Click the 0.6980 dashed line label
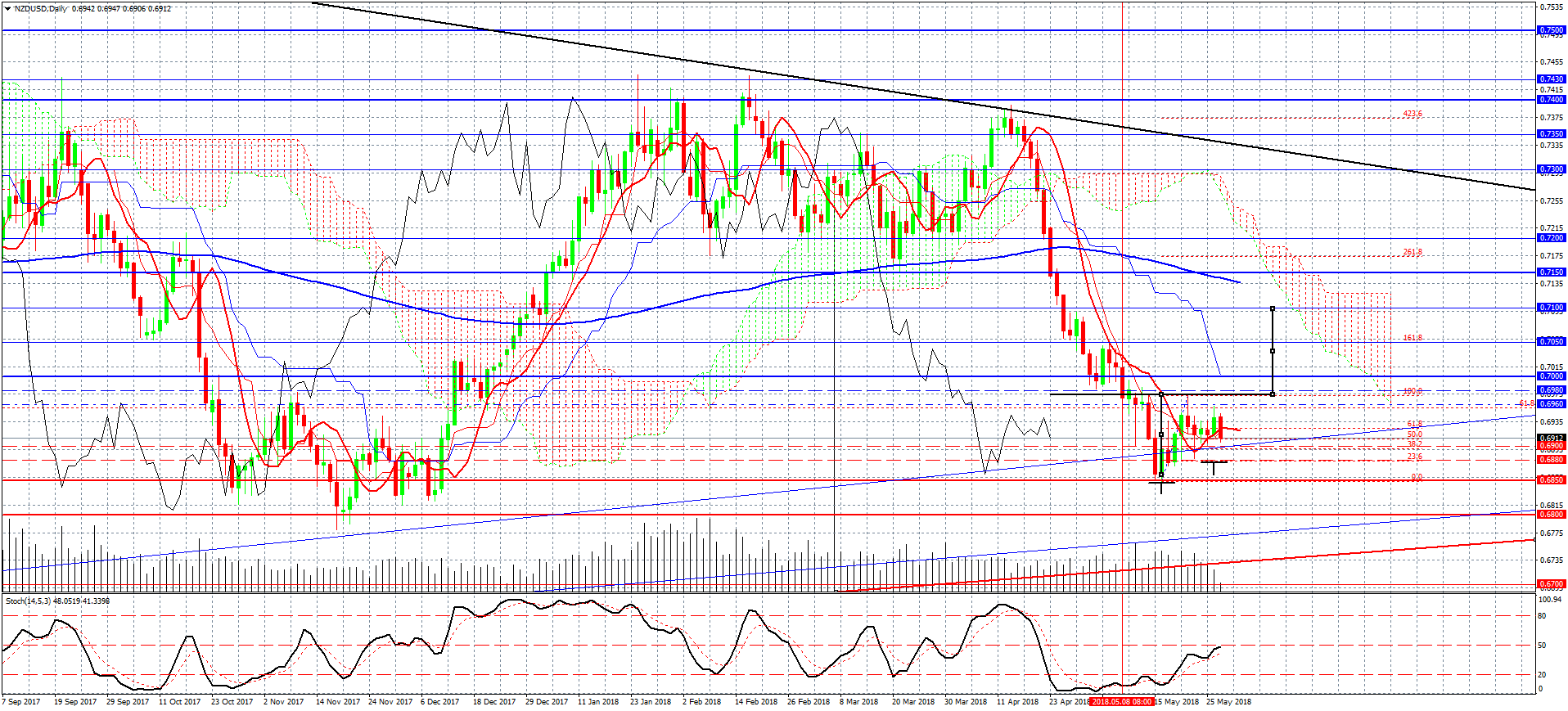 click(1552, 390)
